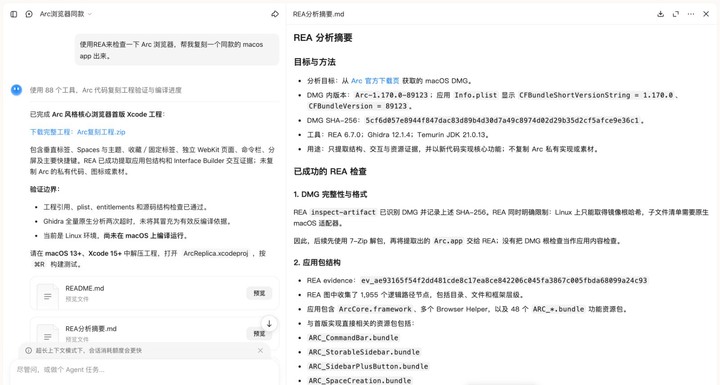Expand the 使用 88 个工具 step summary

tap(106, 91)
